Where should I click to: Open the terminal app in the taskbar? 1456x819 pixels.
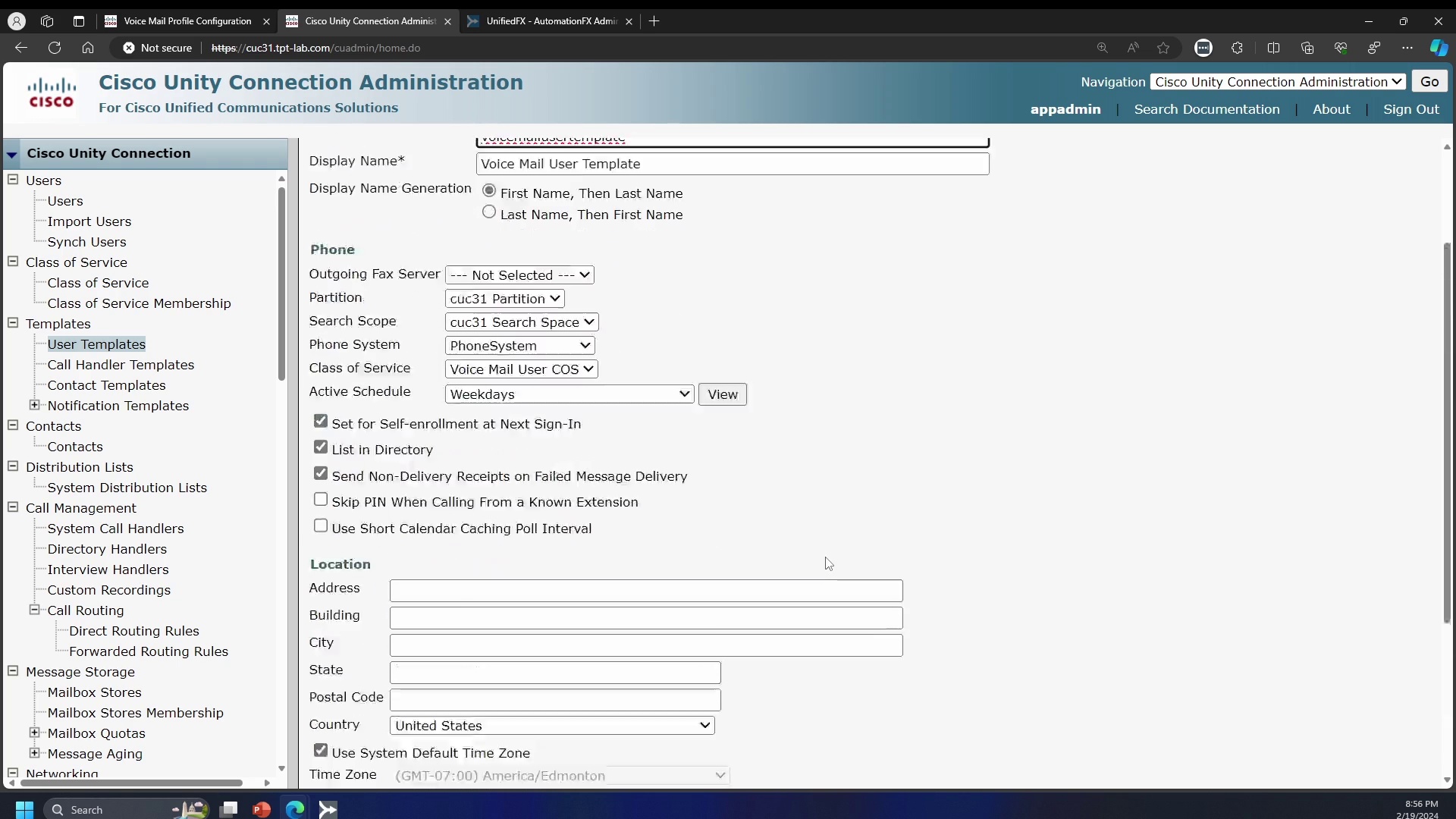coord(328,809)
